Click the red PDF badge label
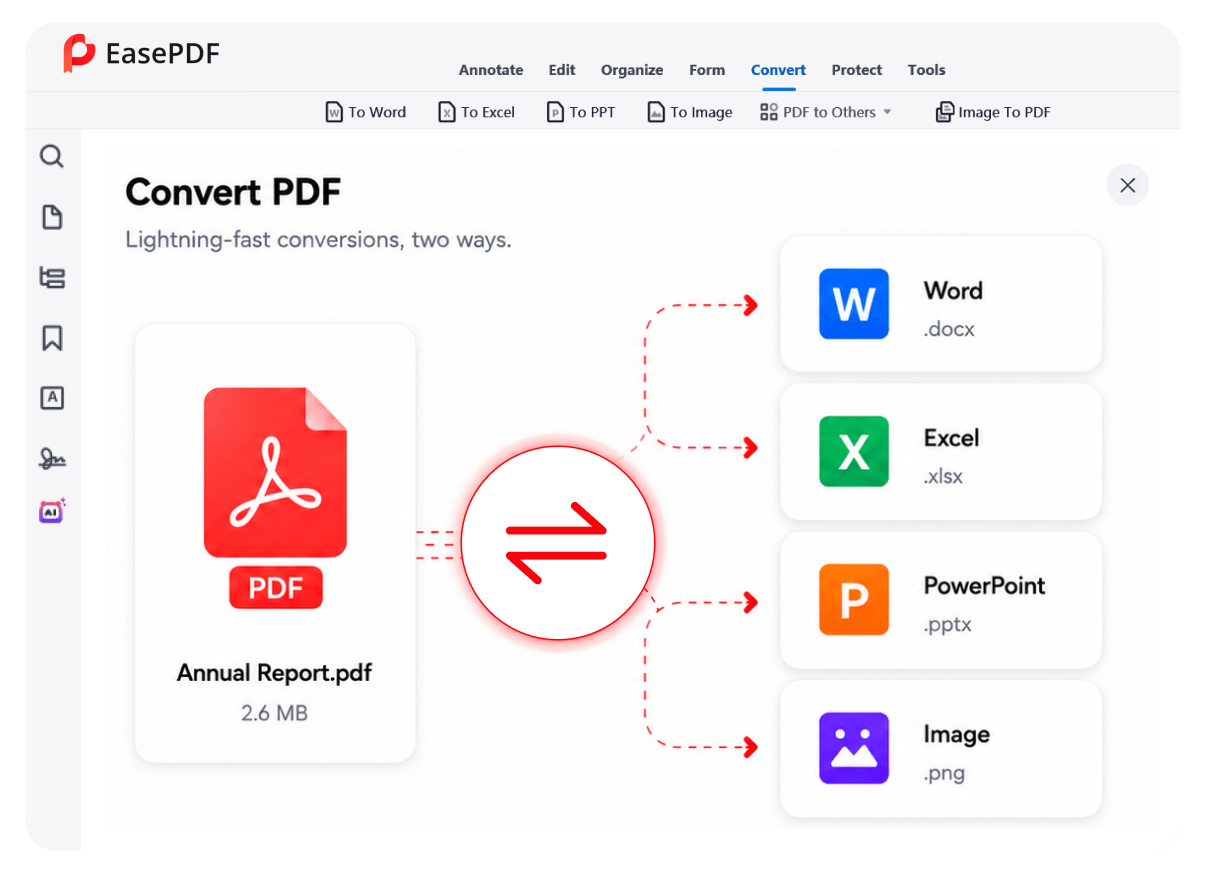1206x875 pixels. point(276,588)
